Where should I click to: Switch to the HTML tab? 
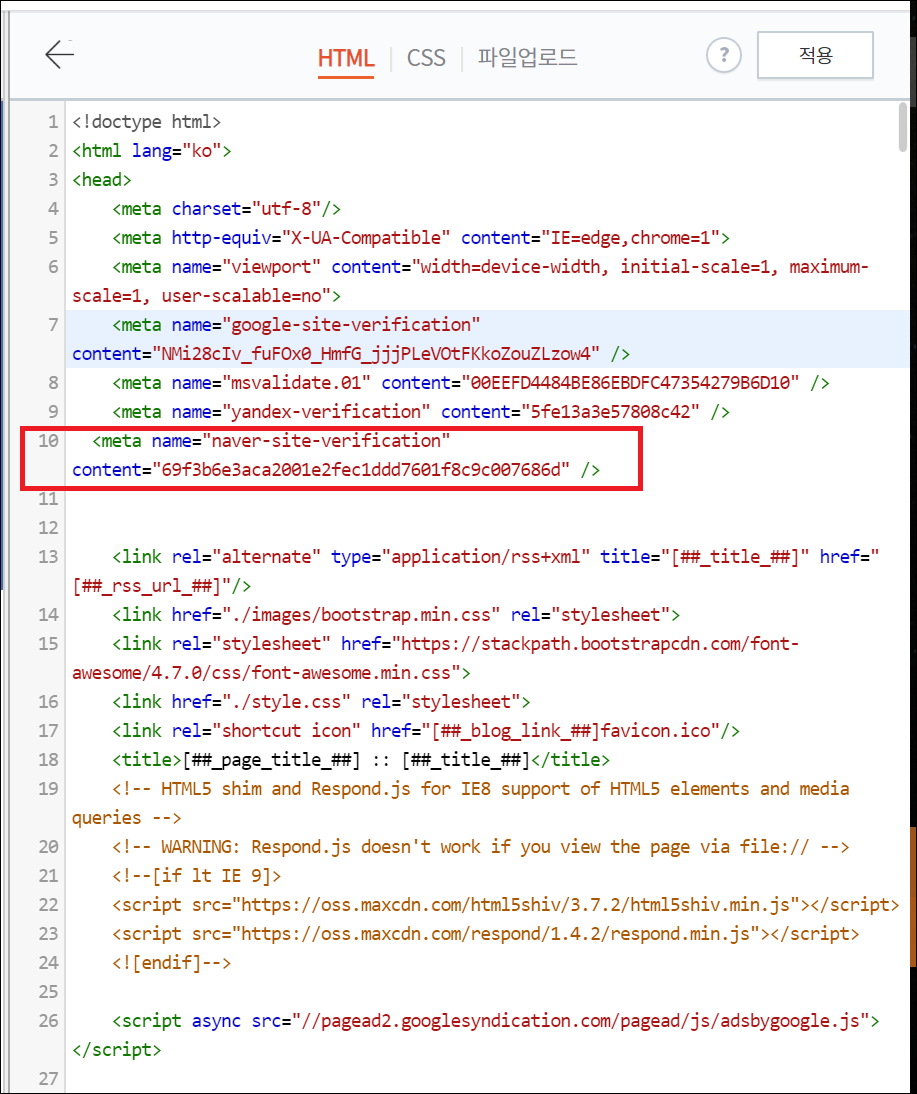[x=346, y=57]
